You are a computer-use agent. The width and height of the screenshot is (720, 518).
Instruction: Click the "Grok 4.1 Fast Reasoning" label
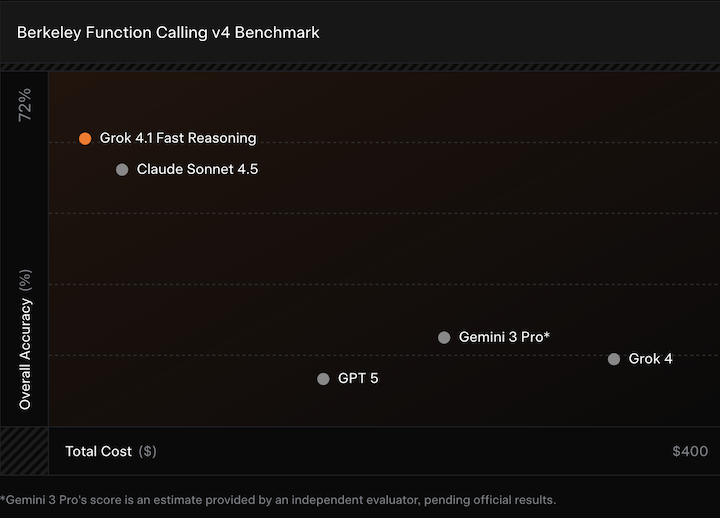pos(178,139)
